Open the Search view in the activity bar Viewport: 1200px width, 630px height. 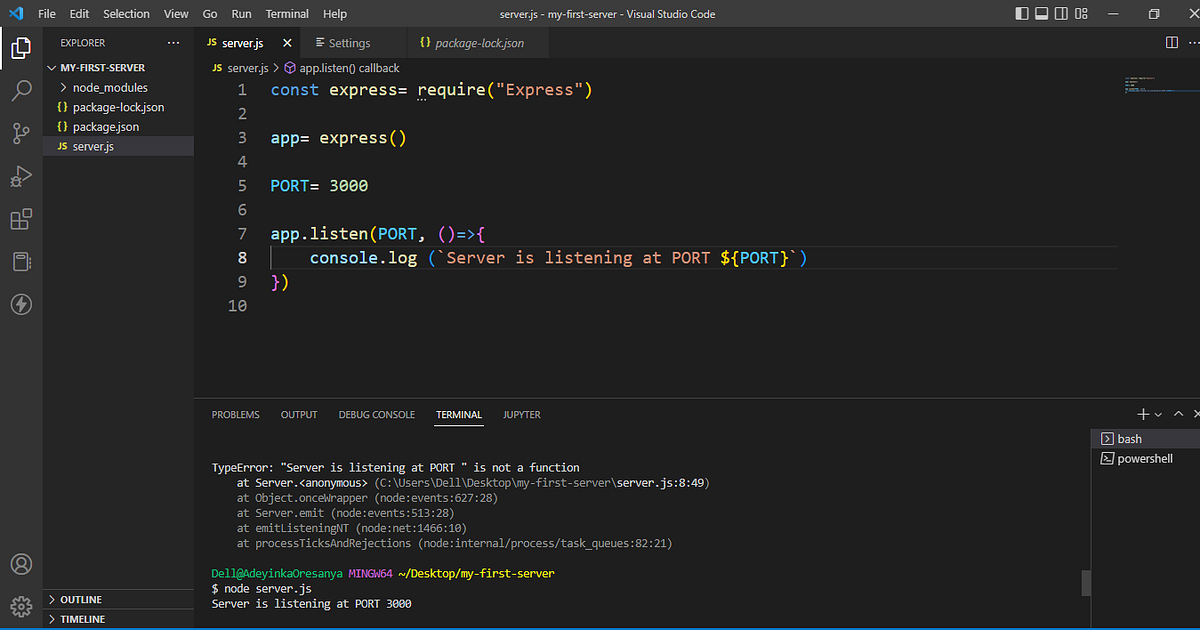click(x=21, y=92)
